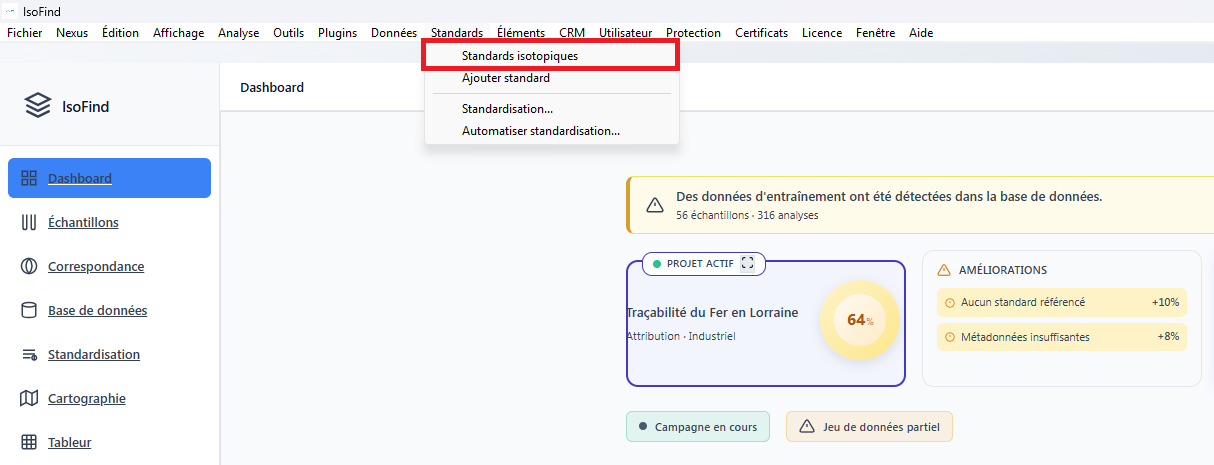Click the Jeu de données partiel badge

(870, 427)
